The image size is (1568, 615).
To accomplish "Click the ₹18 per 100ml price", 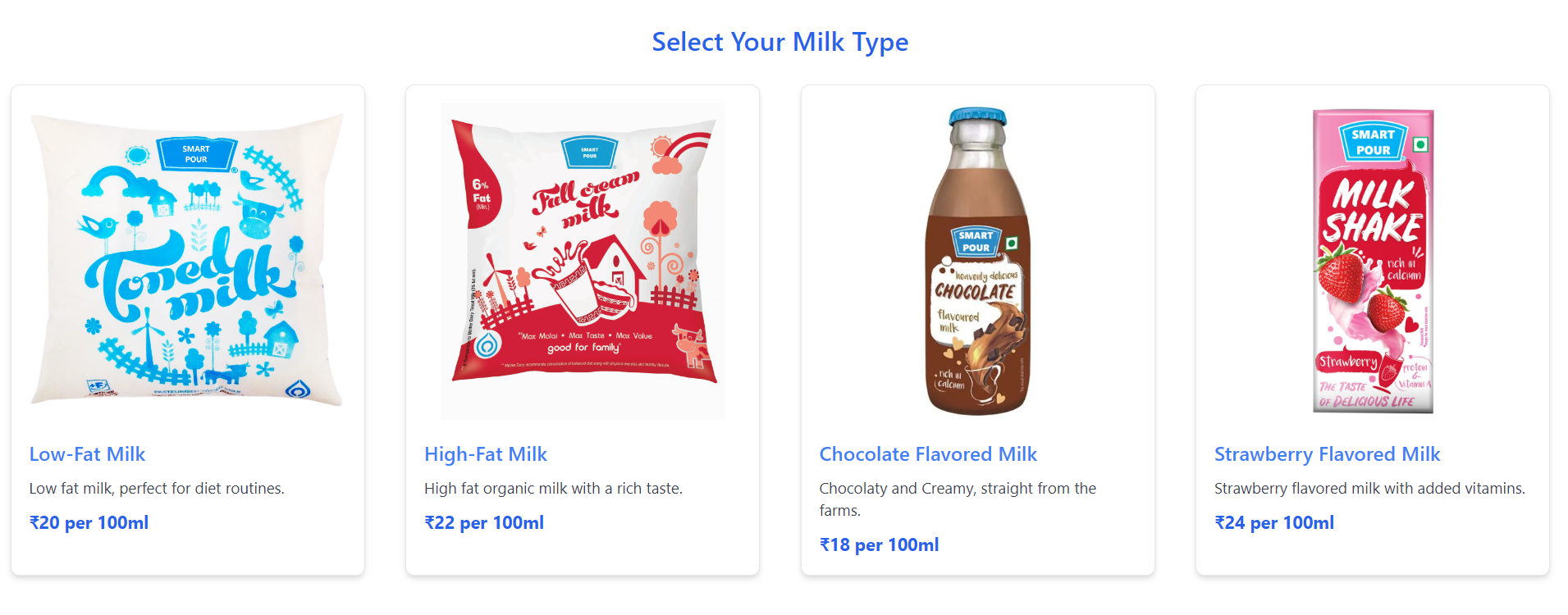I will click(879, 545).
